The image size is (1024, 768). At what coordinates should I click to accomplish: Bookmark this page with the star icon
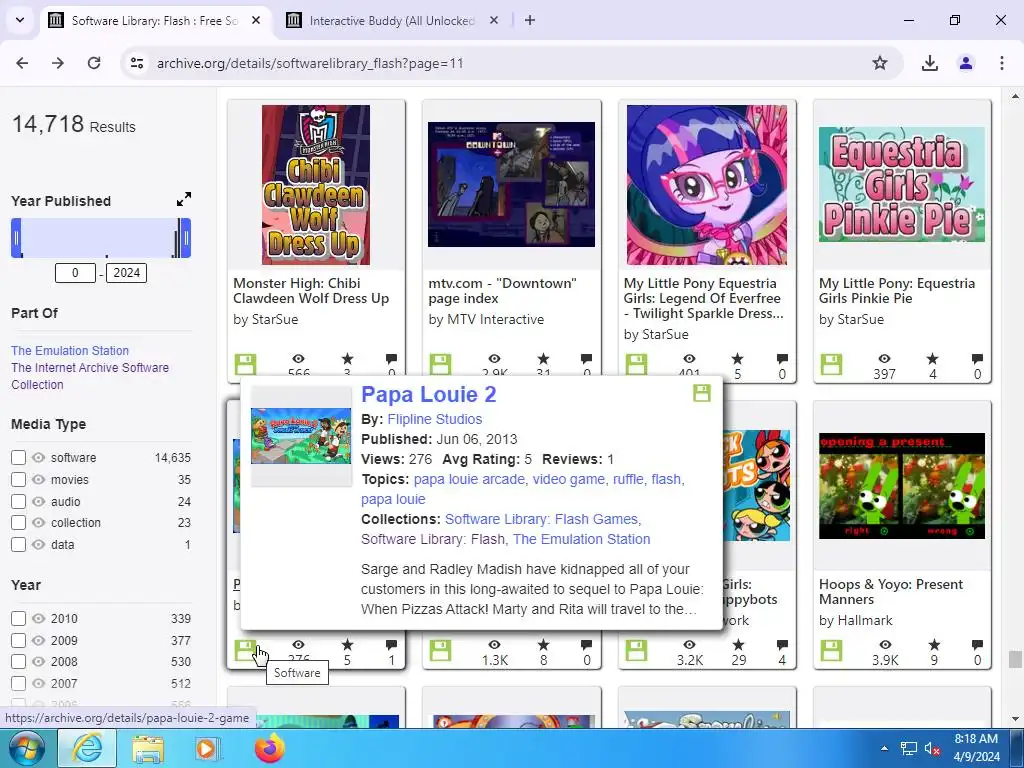coord(880,63)
